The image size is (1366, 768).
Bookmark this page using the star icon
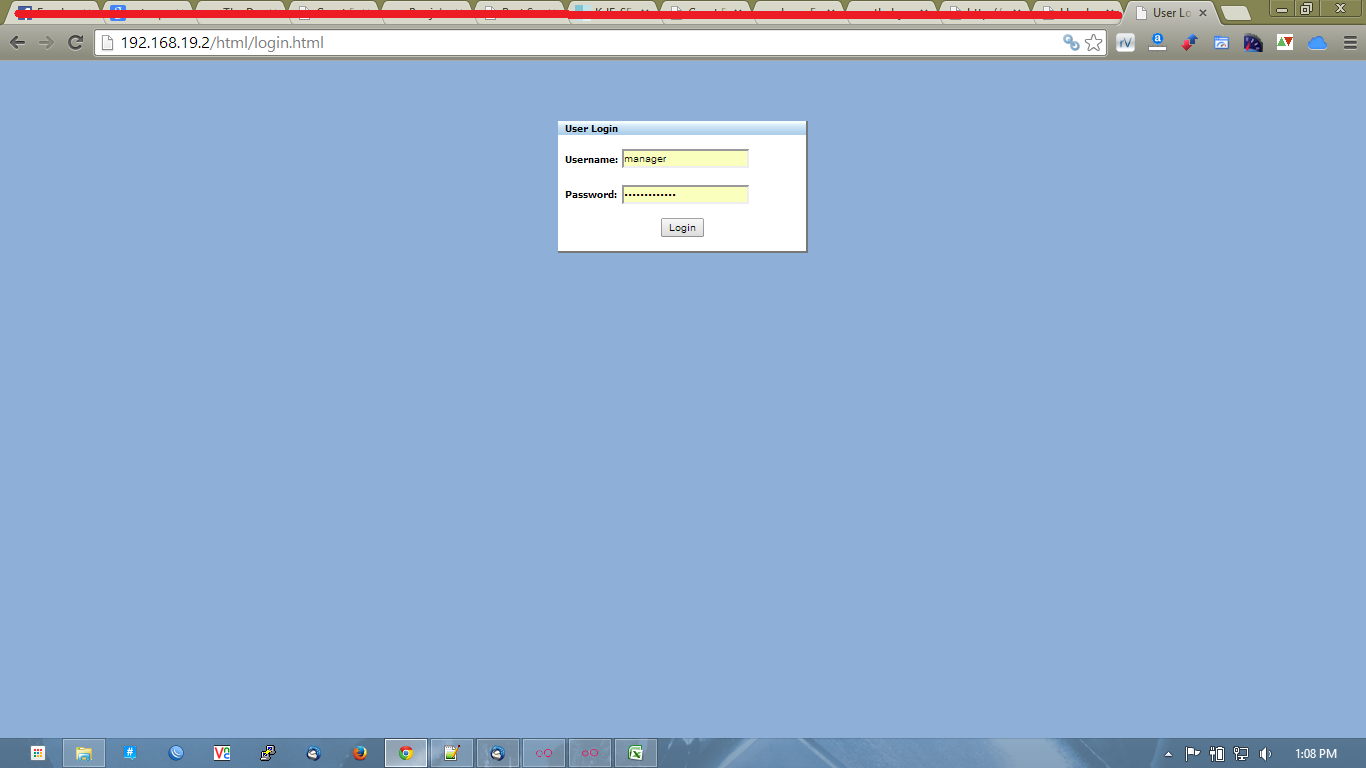1093,42
